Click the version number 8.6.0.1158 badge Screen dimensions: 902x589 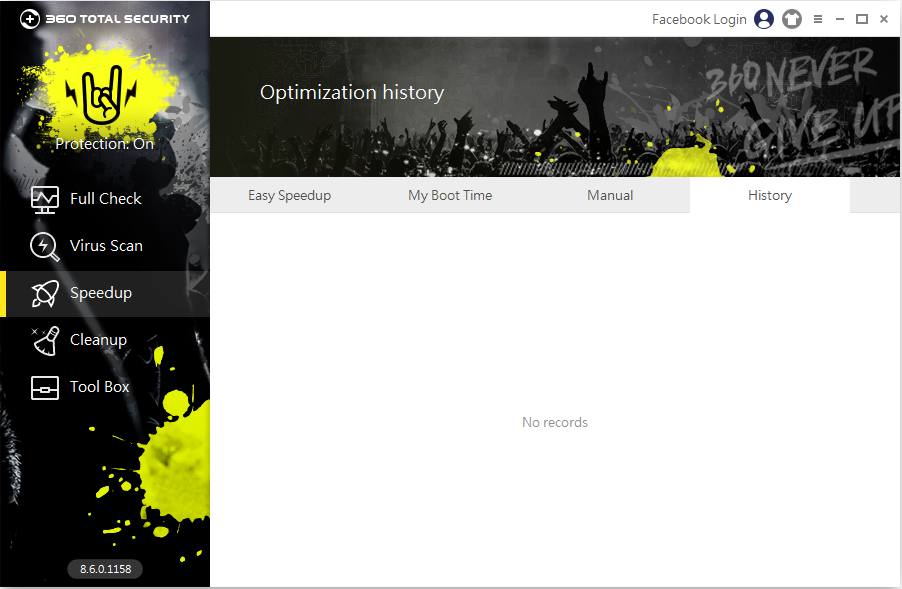105,569
